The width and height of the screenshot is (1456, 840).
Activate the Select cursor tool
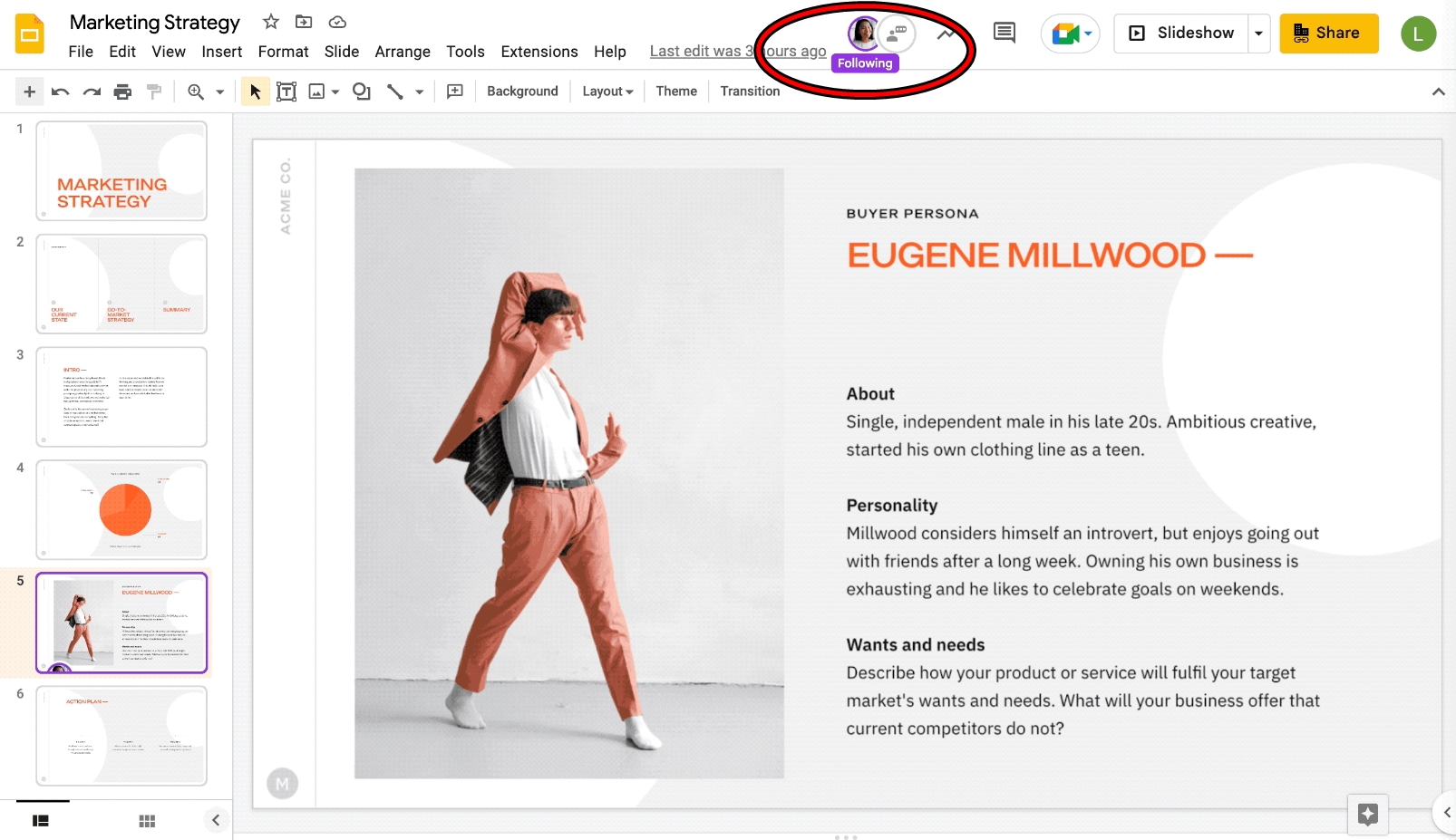point(254,91)
